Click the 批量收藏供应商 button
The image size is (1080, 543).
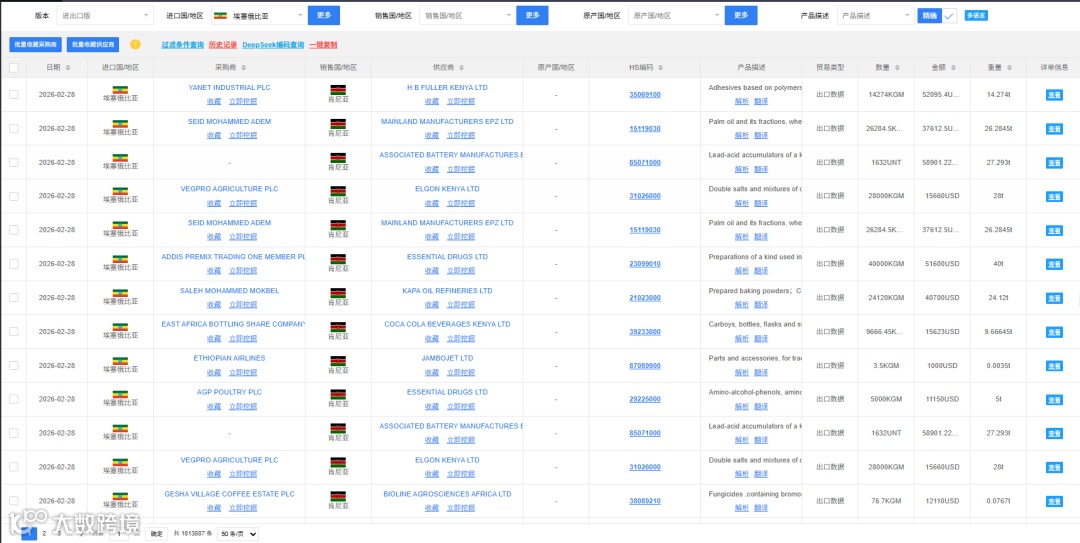[x=93, y=45]
